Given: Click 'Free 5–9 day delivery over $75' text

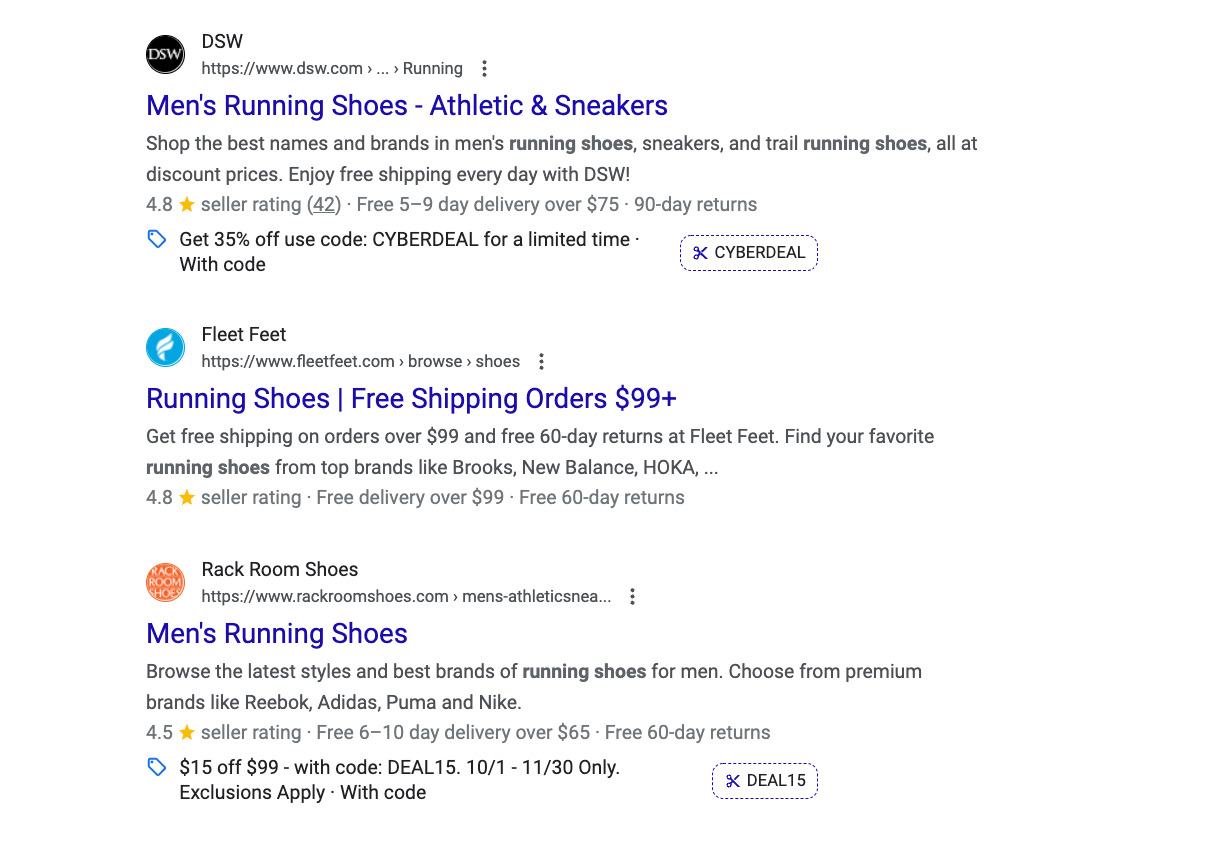Looking at the screenshot, I should tap(488, 205).
